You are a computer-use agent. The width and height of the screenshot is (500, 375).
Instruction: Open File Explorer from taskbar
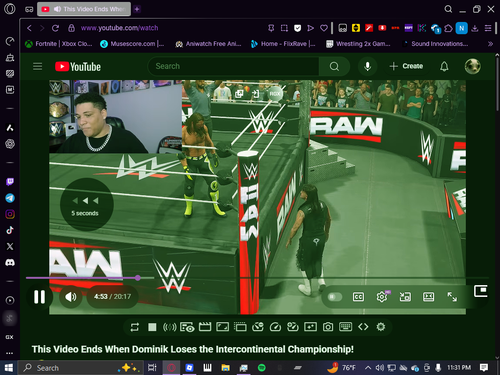tap(226, 368)
